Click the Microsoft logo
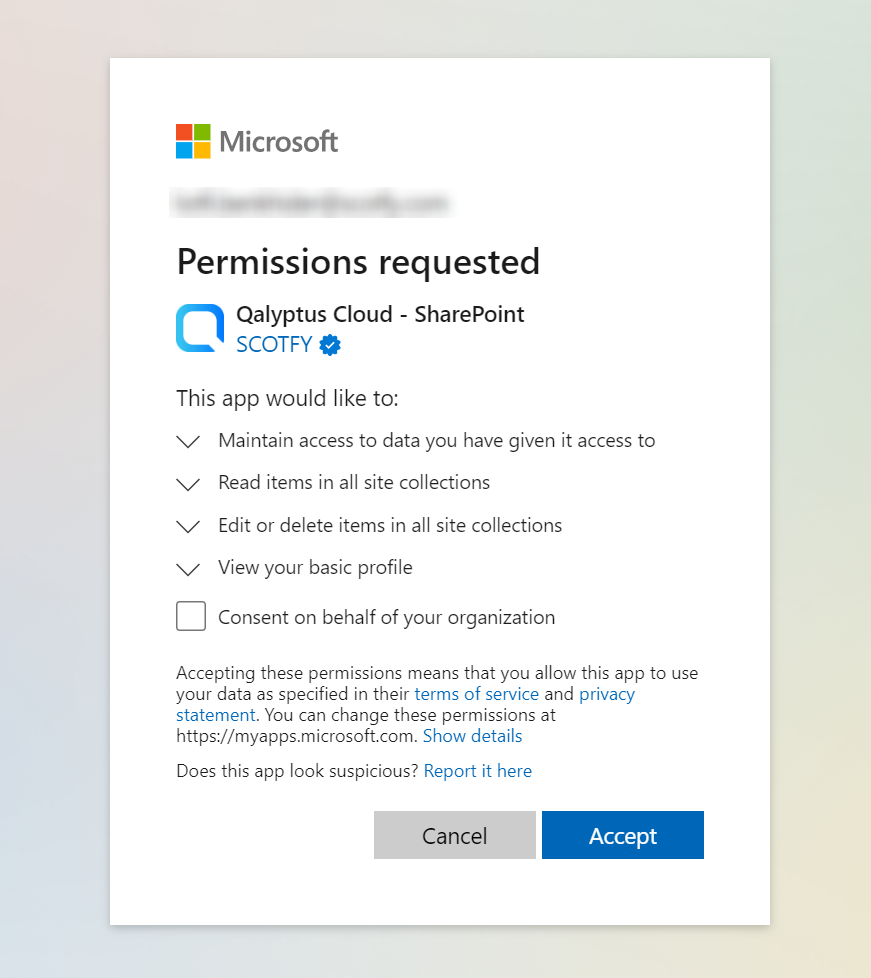This screenshot has width=871, height=978. (256, 141)
